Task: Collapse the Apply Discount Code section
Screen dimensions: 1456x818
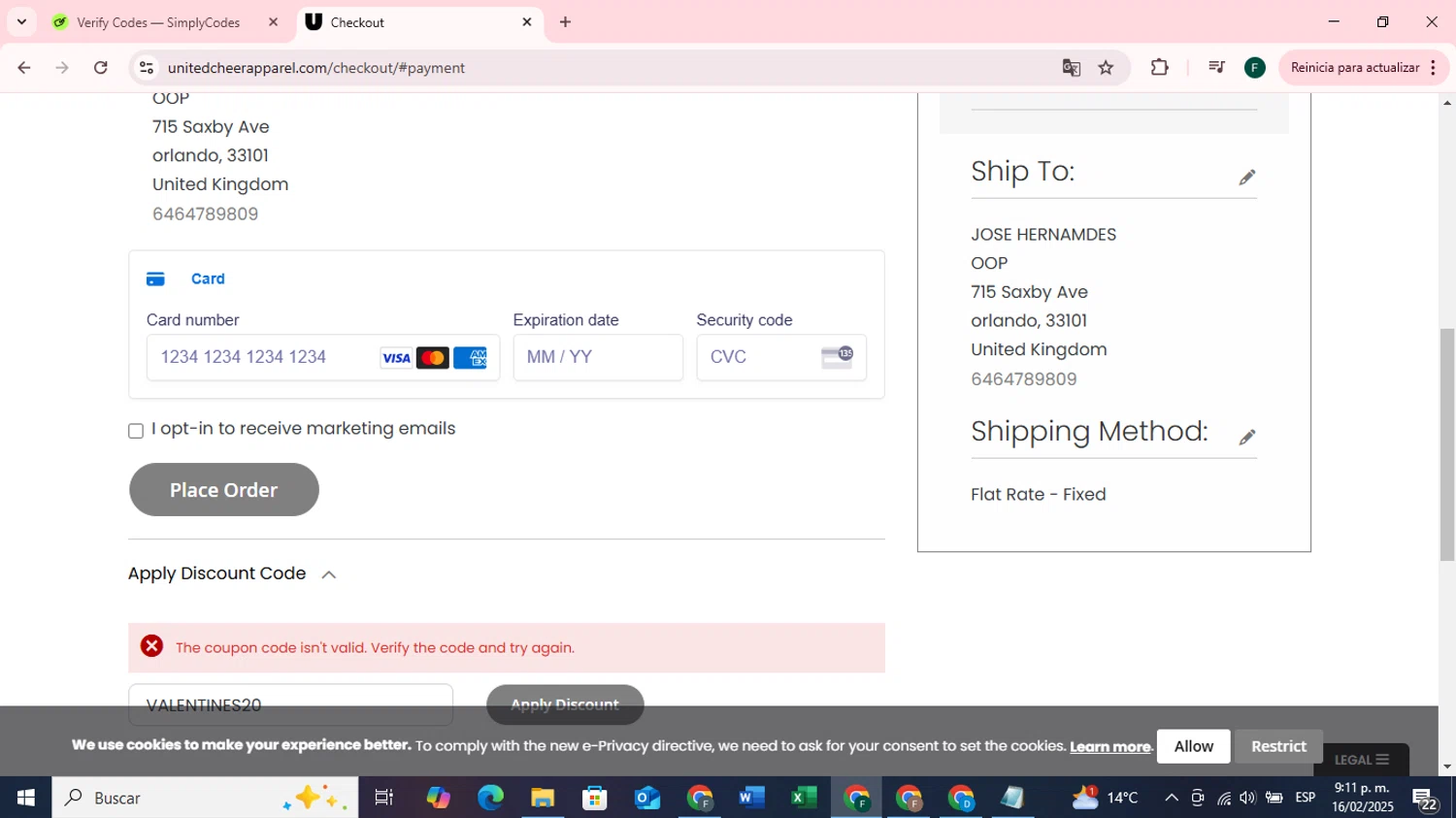Action: pos(329,574)
